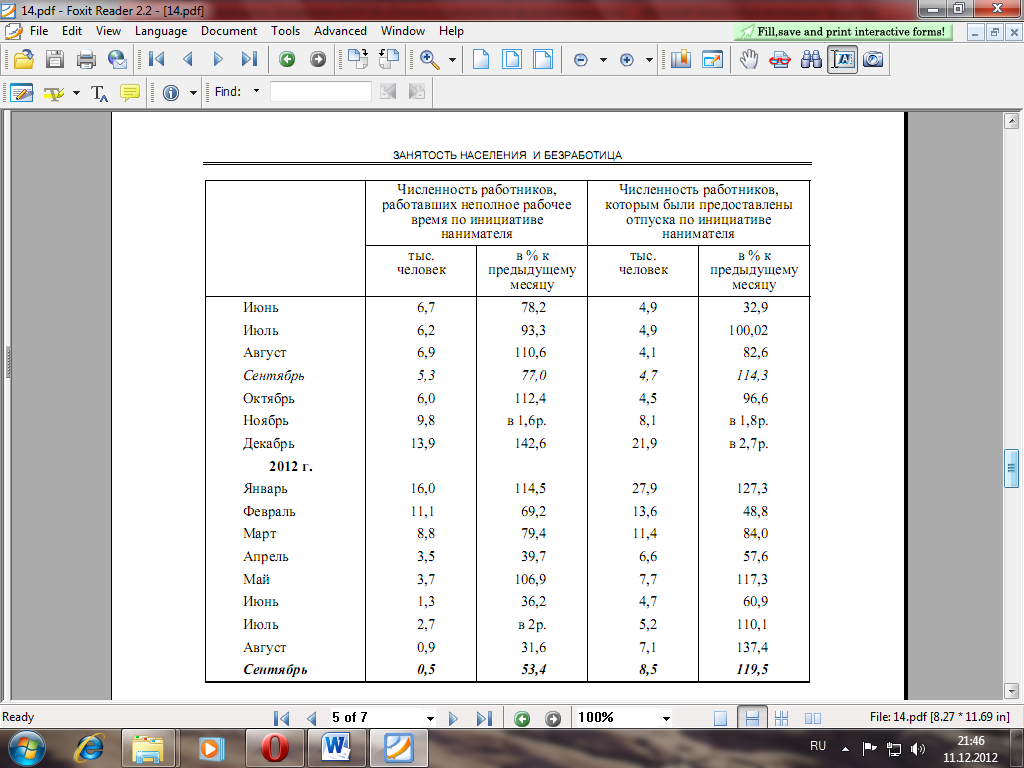
Task: Select the Typewriter notepad tool
Action: point(21,93)
